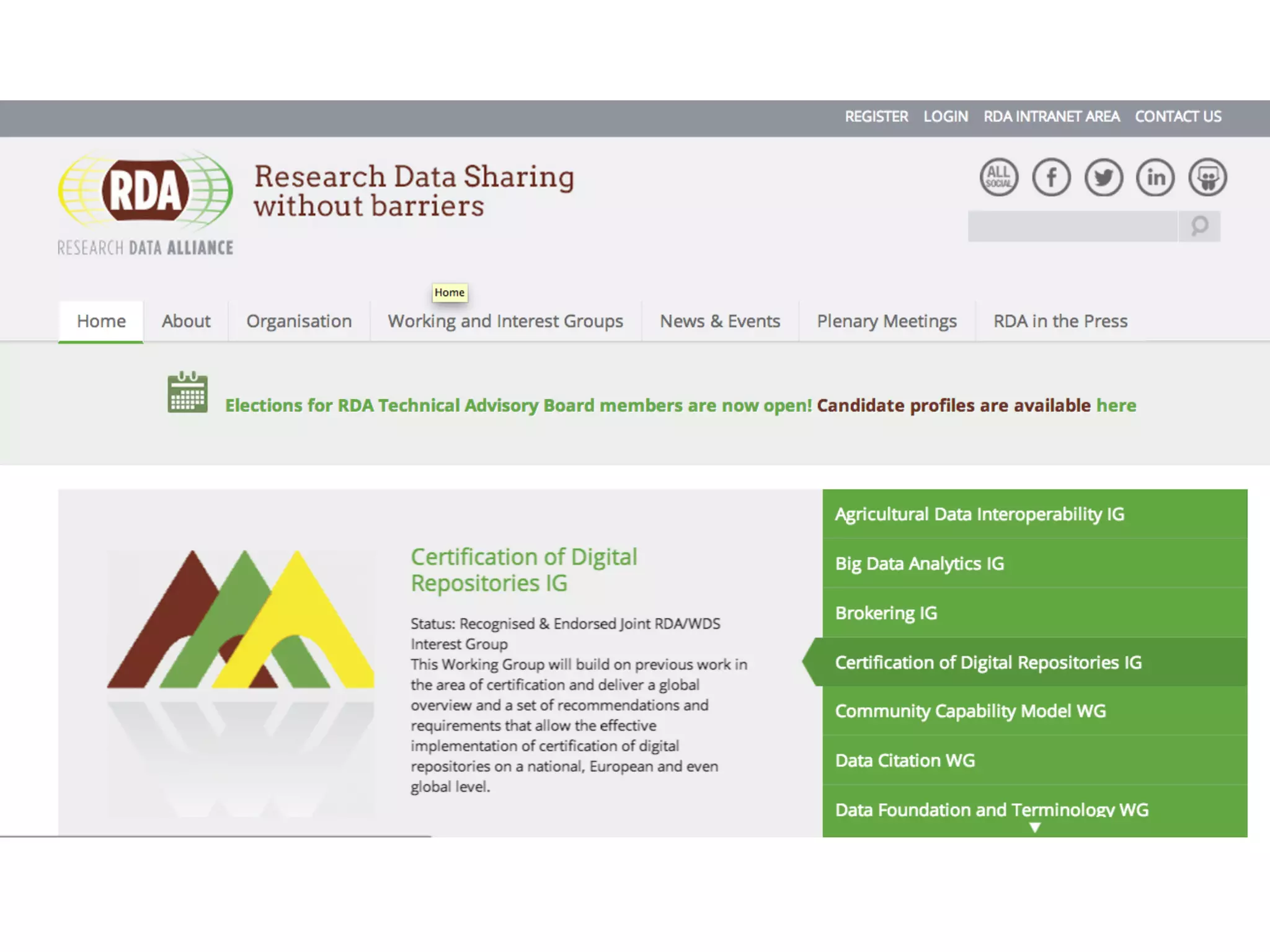This screenshot has height=952, width=1270.
Task: Open candidate profiles 'here' link
Action: click(1116, 405)
